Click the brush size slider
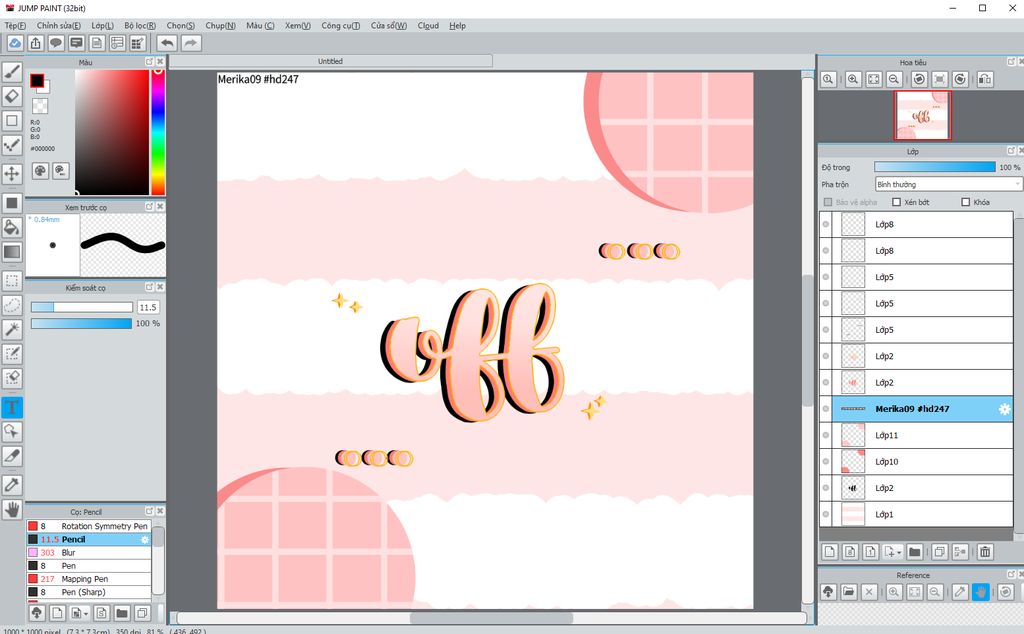Image resolution: width=1024 pixels, height=634 pixels. click(82, 307)
